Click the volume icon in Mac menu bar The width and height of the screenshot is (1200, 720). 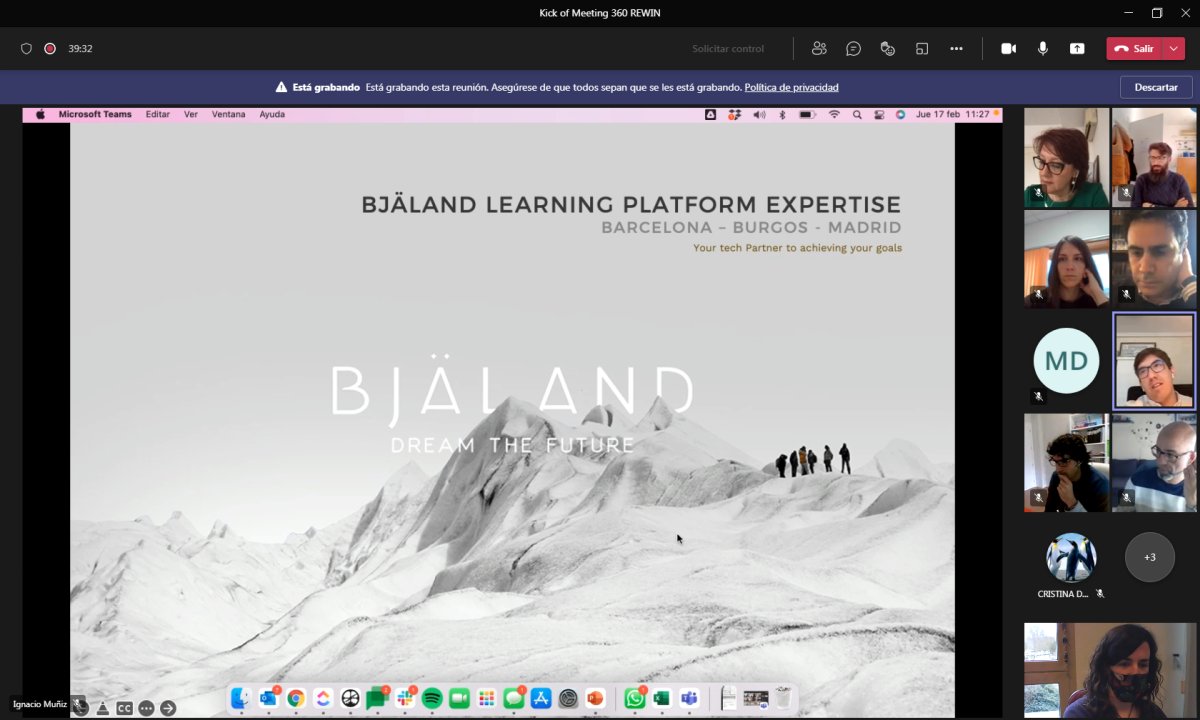[759, 115]
